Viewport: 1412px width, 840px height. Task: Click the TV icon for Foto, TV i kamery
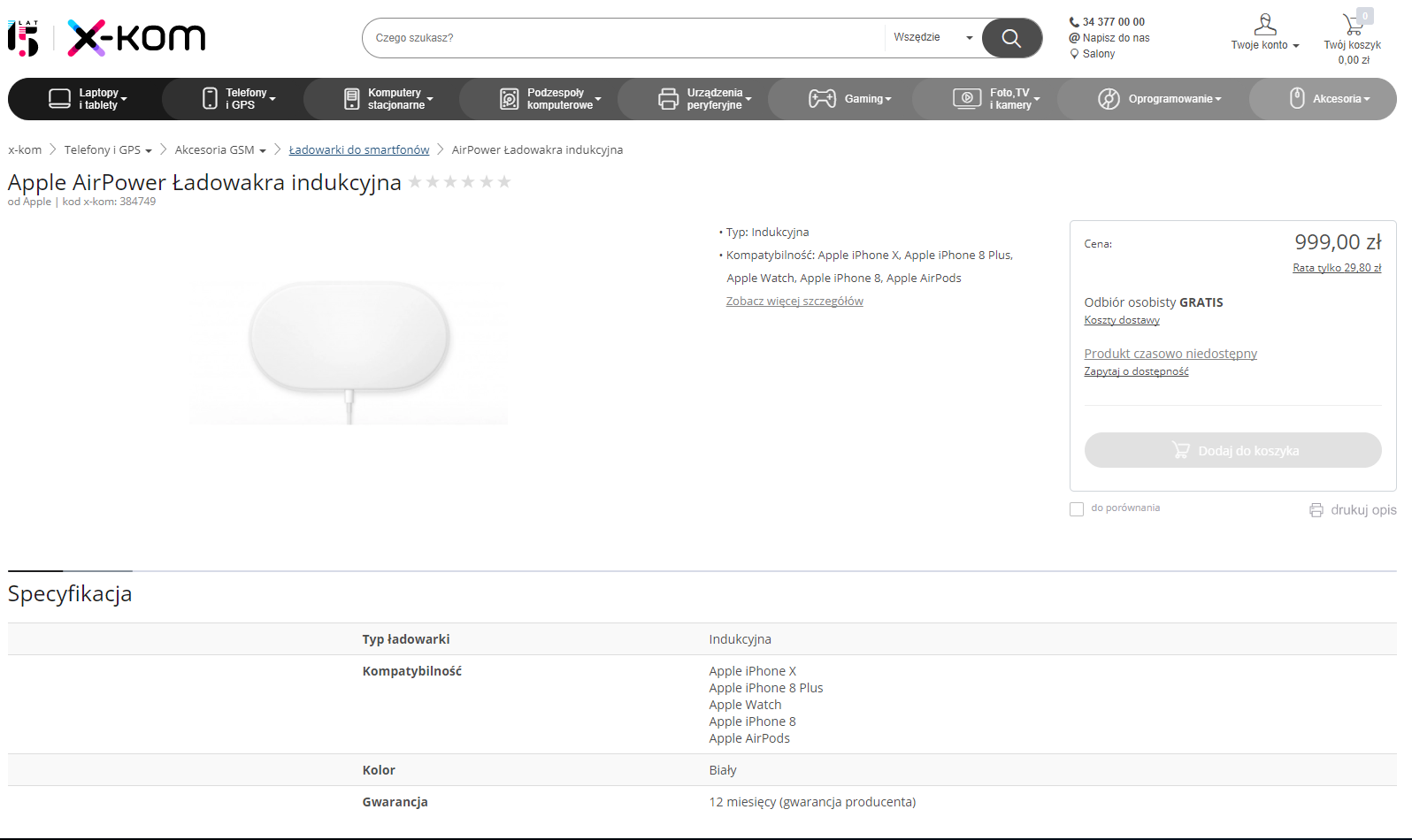pos(967,99)
